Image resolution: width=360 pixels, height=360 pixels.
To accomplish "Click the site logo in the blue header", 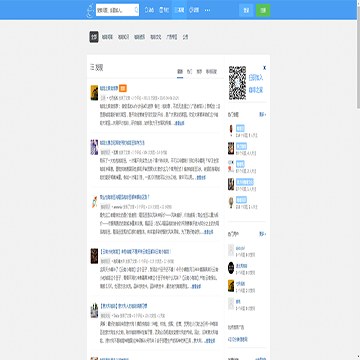I will [x=90, y=11].
